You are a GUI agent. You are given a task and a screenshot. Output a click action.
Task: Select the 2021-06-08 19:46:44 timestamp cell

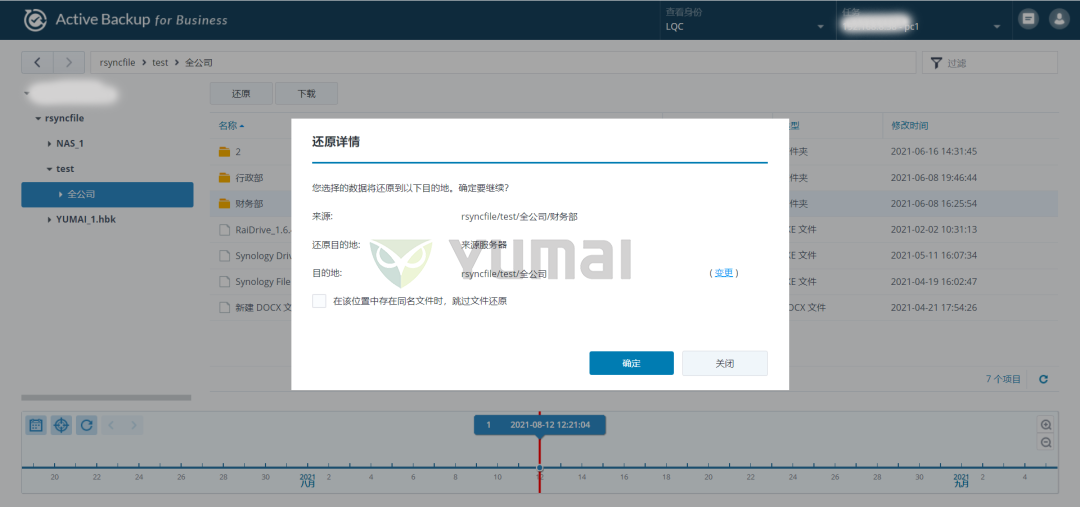tap(934, 178)
